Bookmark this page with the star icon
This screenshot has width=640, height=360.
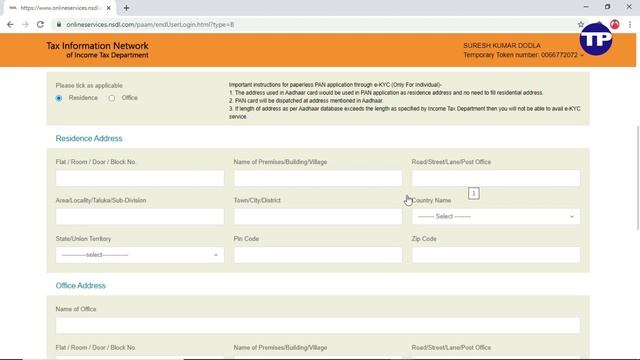(x=581, y=24)
